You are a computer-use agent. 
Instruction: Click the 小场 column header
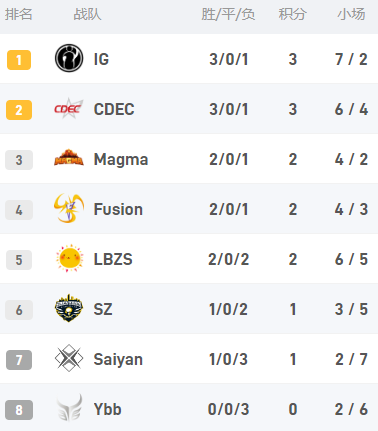coord(351,14)
